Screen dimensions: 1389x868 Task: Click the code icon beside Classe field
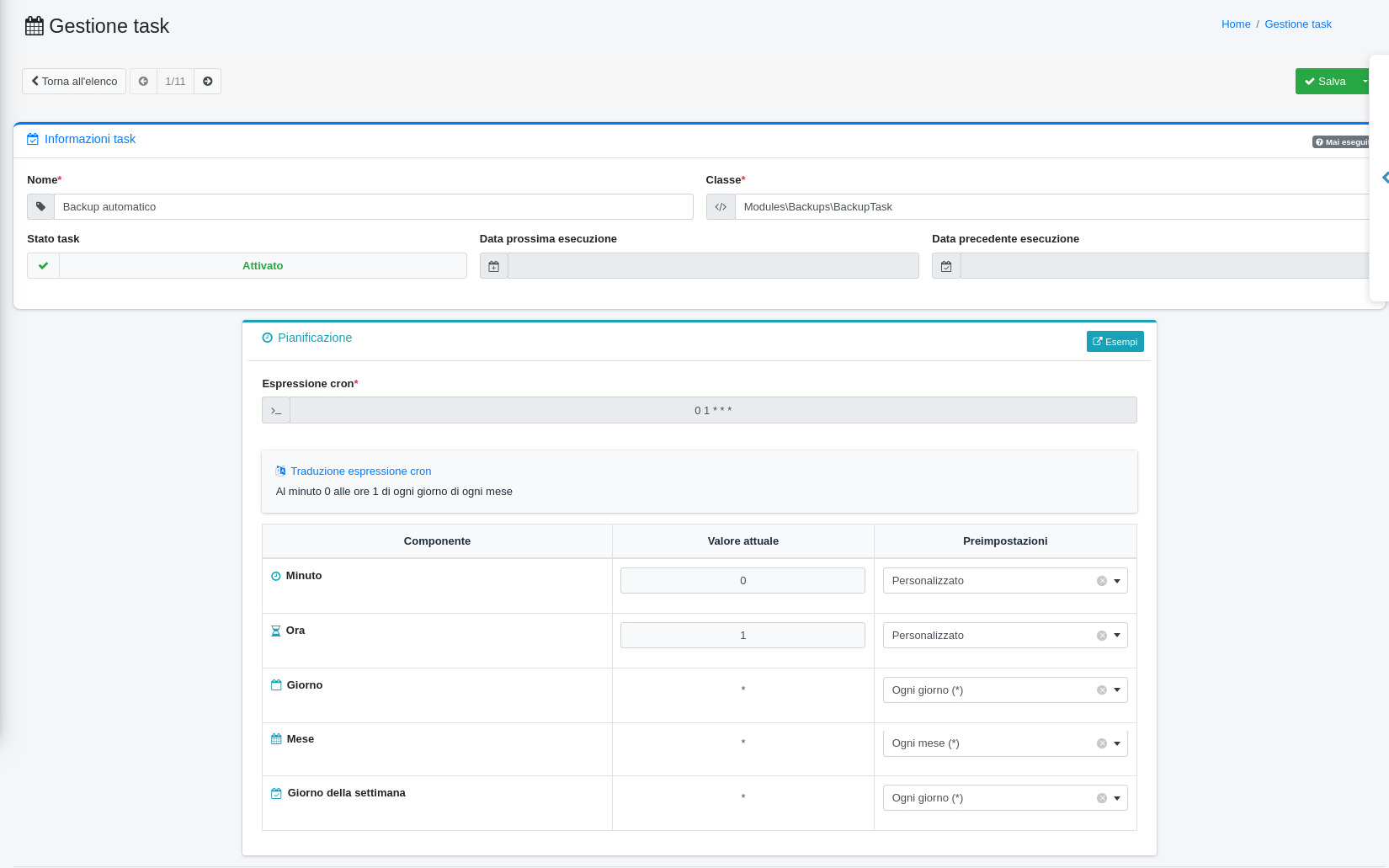[721, 207]
